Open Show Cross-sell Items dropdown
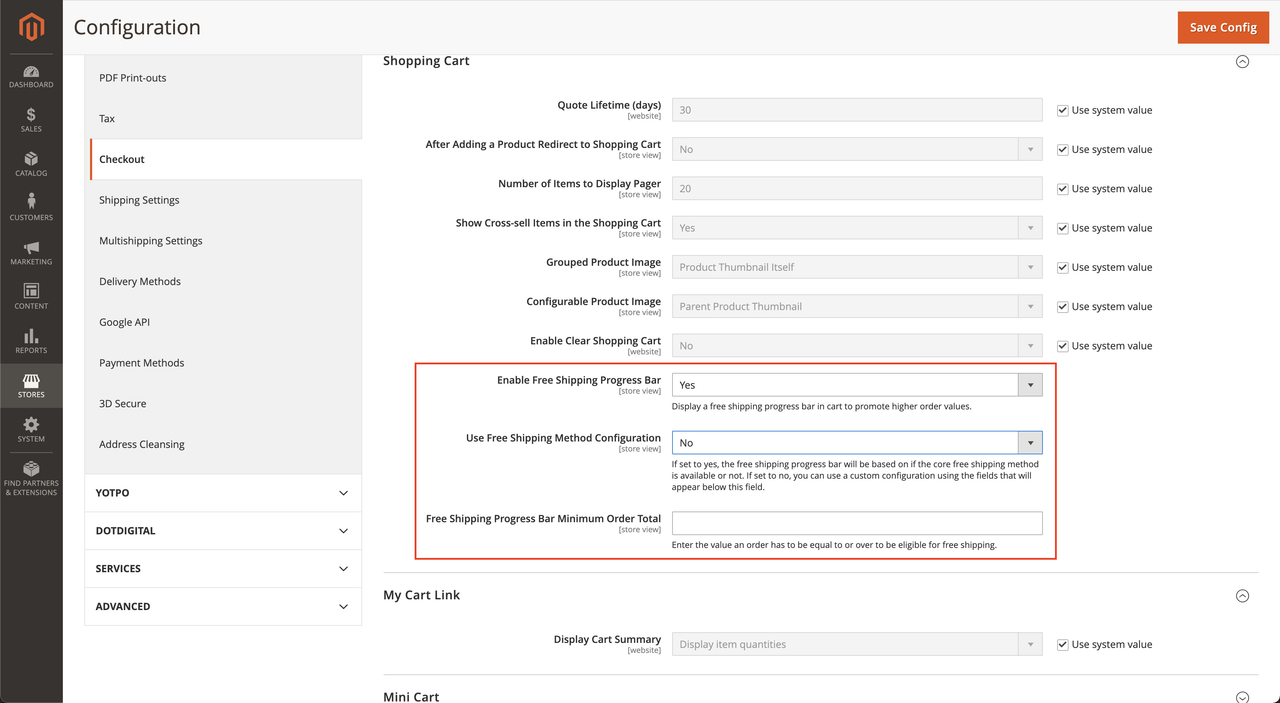1280x703 pixels. (857, 228)
